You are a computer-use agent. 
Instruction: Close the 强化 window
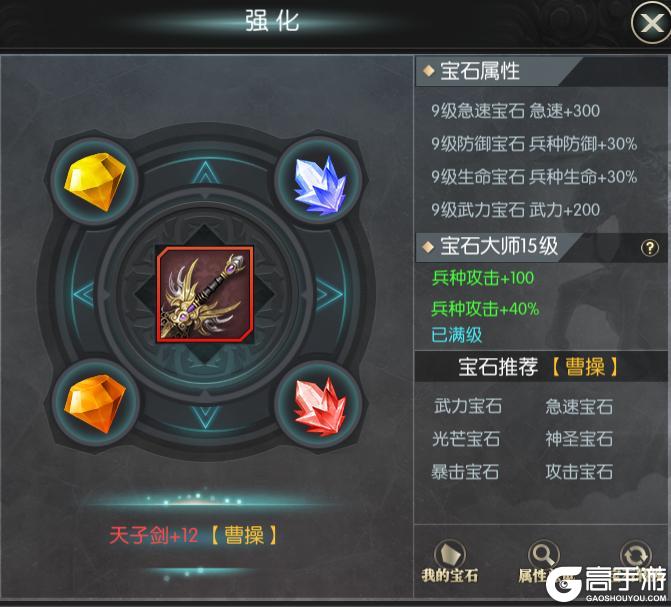[650, 22]
